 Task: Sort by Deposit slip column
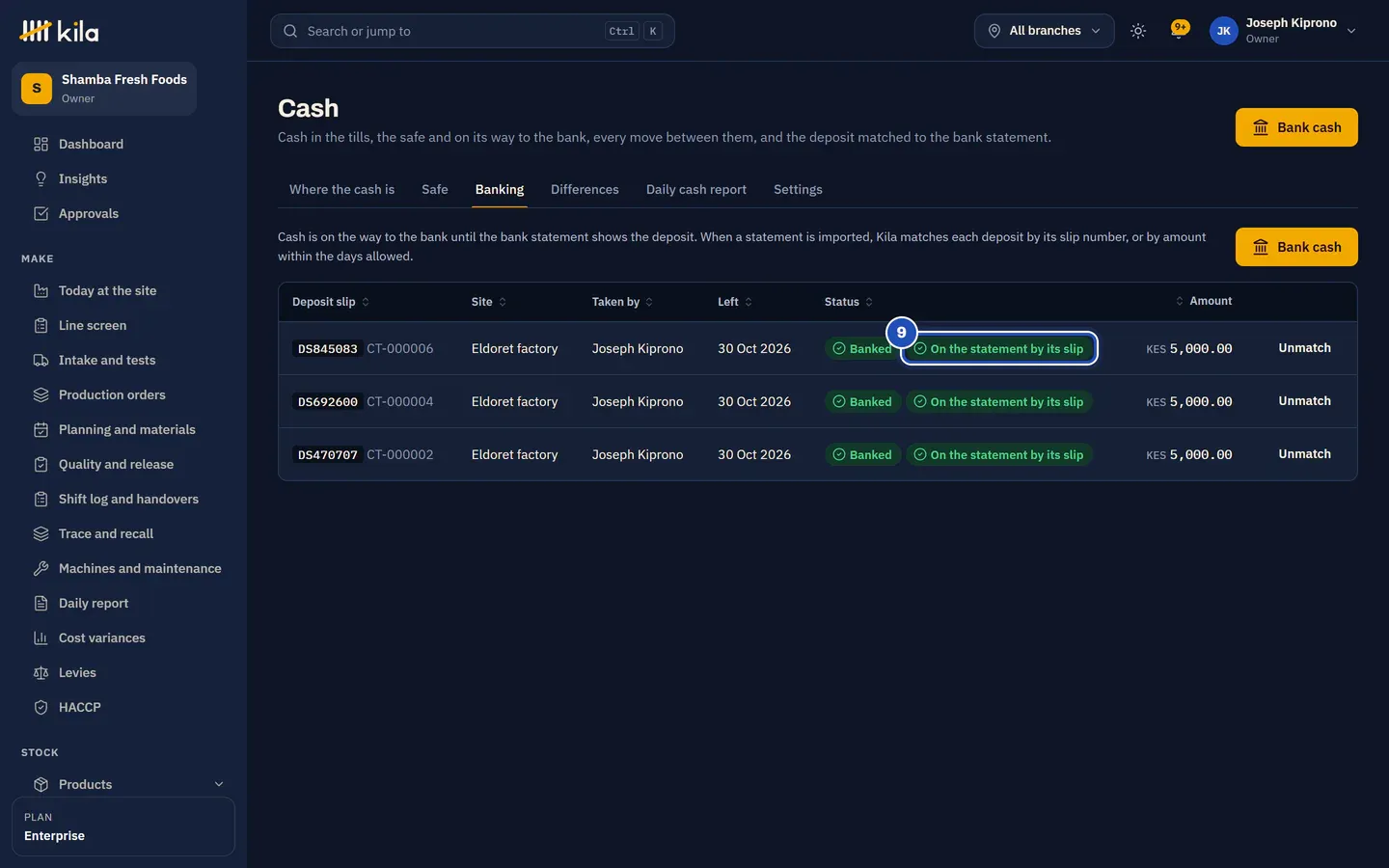coord(331,302)
